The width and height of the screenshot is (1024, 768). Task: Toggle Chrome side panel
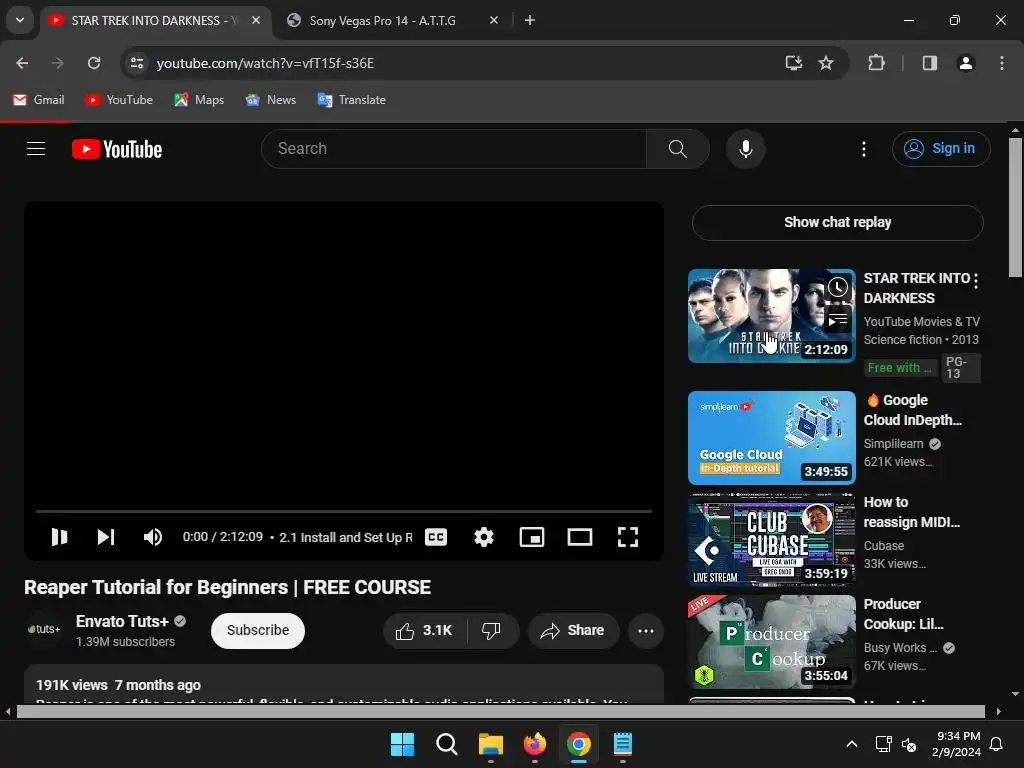[929, 63]
